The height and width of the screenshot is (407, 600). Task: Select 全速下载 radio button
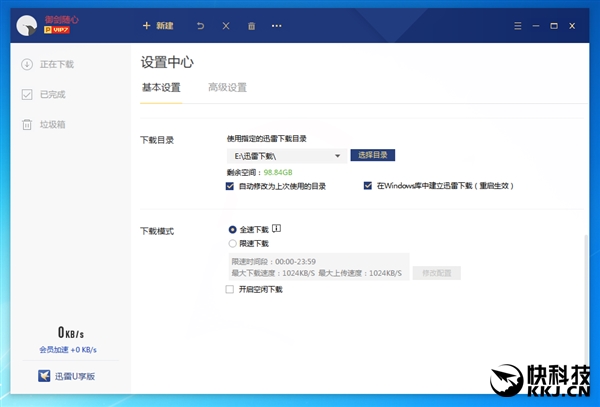232,230
